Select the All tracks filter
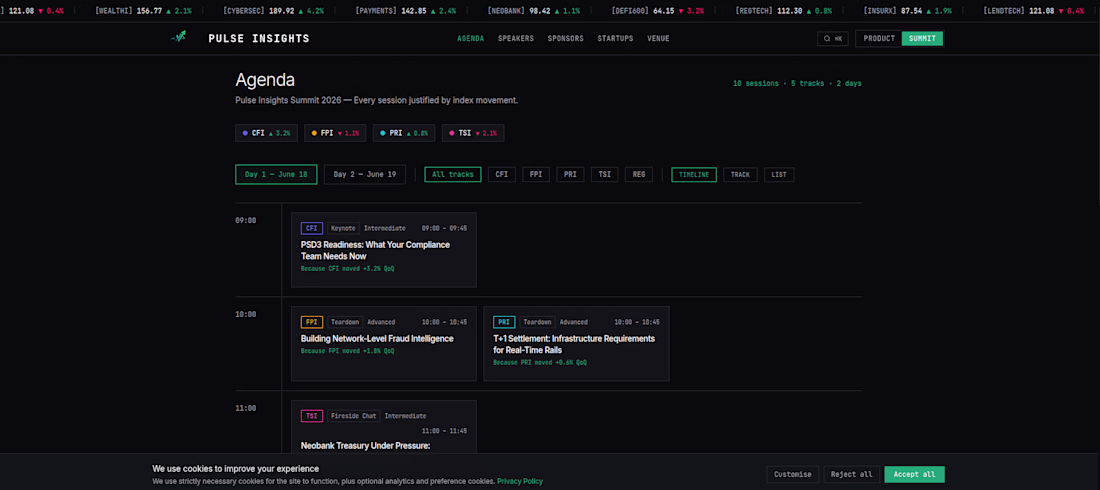This screenshot has width=1100, height=490. tap(452, 174)
